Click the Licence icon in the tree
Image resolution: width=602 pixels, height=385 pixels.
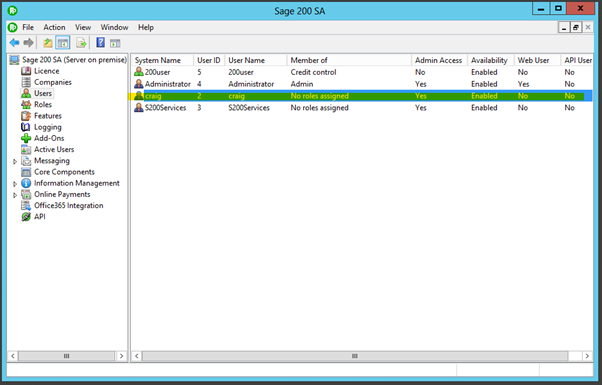pos(26,71)
